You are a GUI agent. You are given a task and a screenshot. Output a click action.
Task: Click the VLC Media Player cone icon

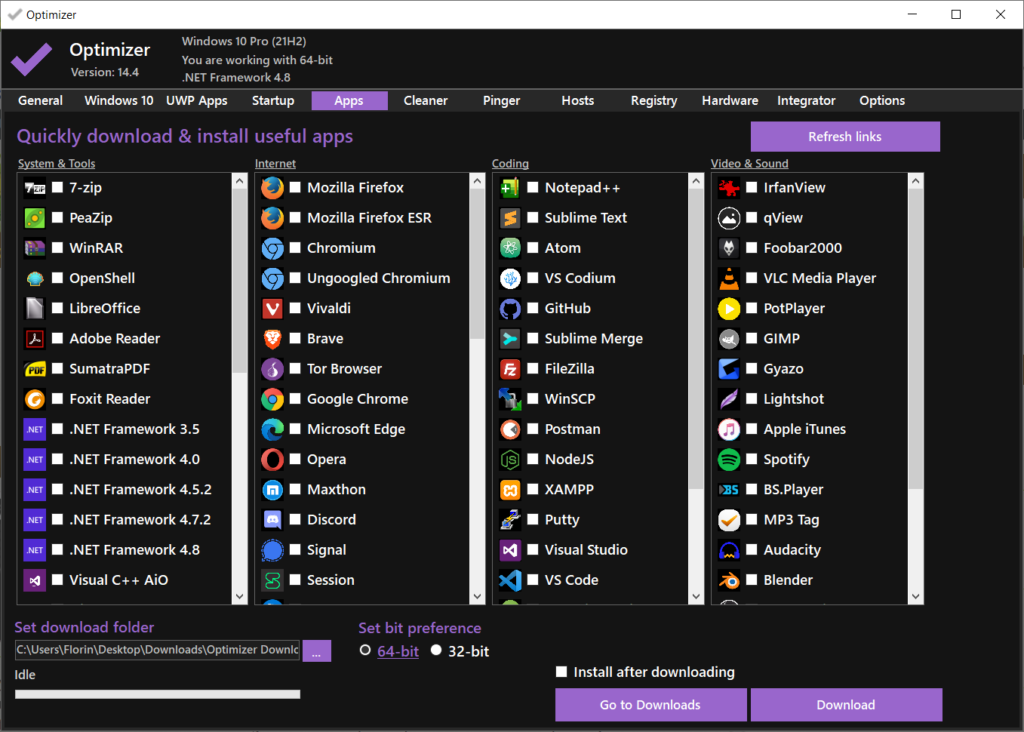coord(729,279)
